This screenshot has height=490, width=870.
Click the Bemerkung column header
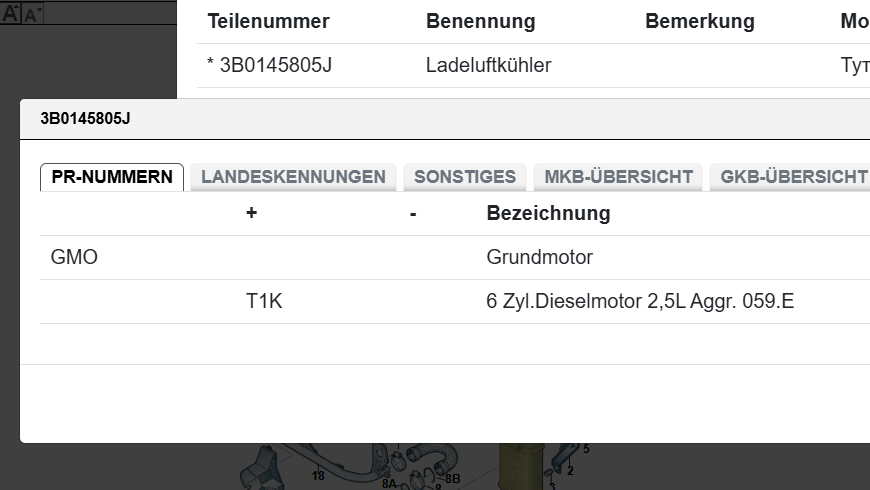click(x=700, y=21)
